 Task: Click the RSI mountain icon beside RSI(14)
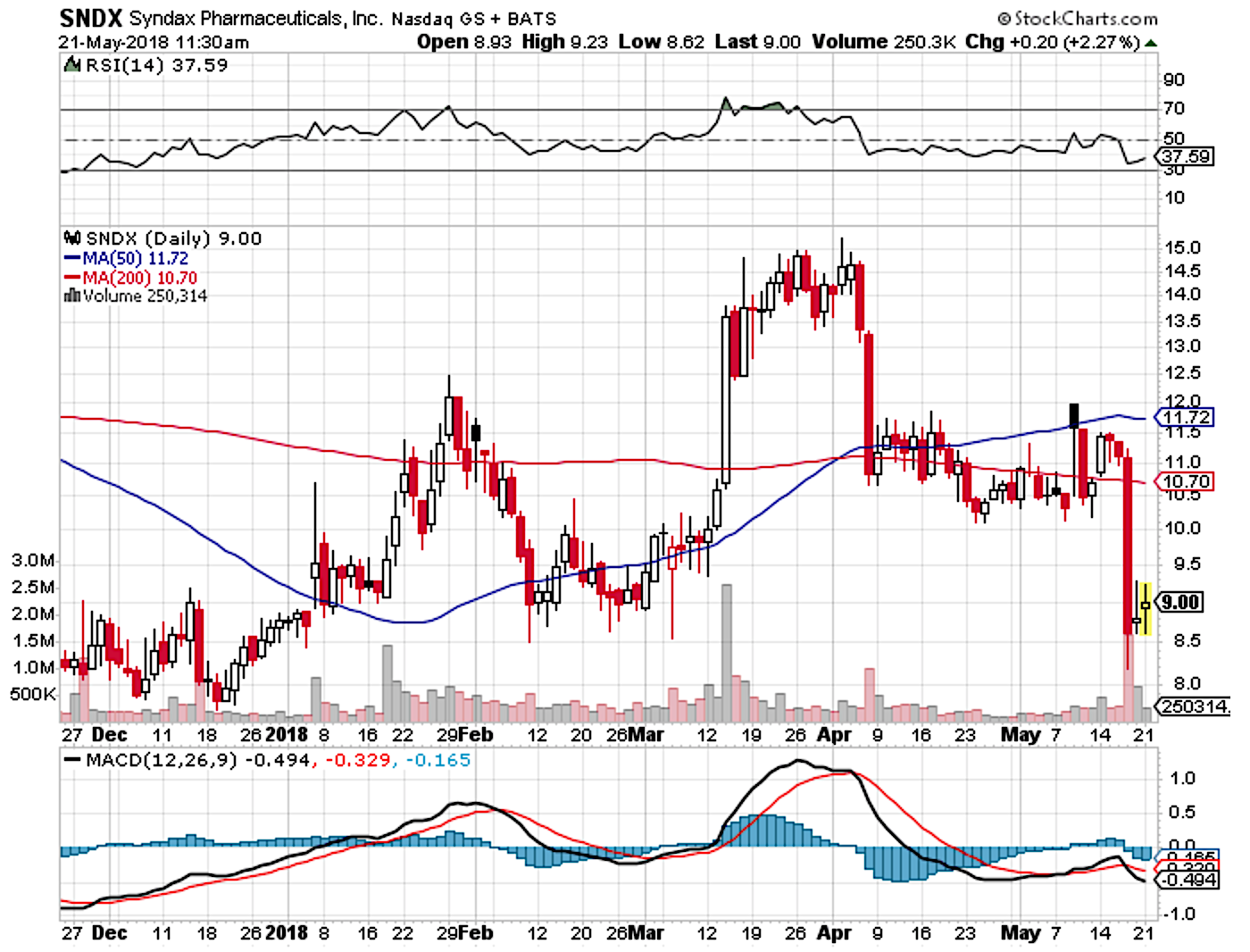71,65
